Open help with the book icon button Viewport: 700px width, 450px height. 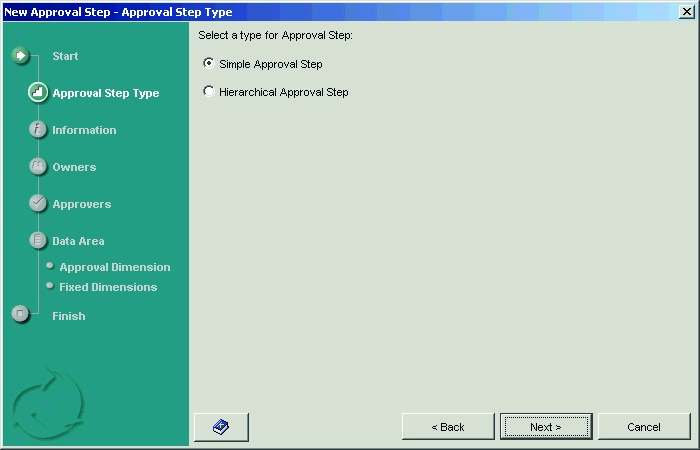click(221, 427)
